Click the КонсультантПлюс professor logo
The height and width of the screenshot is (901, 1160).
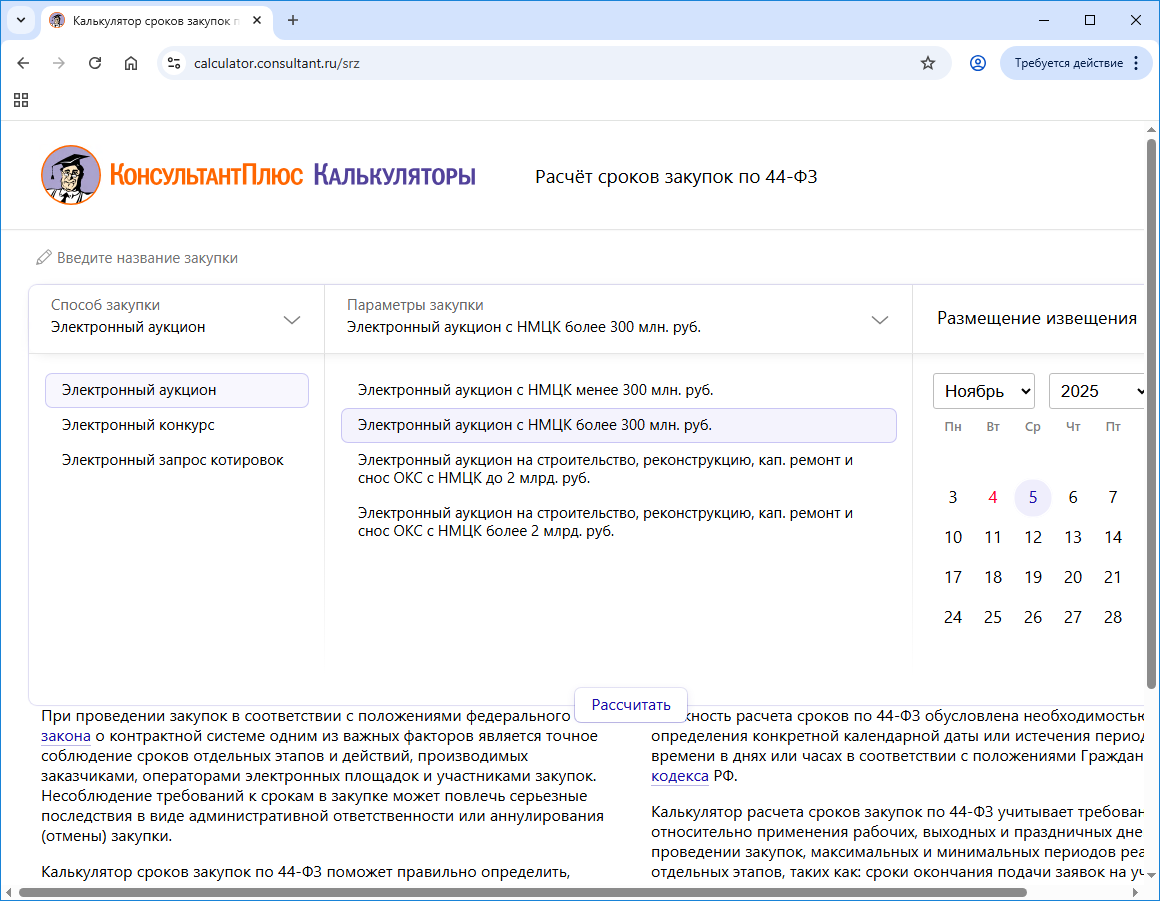[x=71, y=175]
